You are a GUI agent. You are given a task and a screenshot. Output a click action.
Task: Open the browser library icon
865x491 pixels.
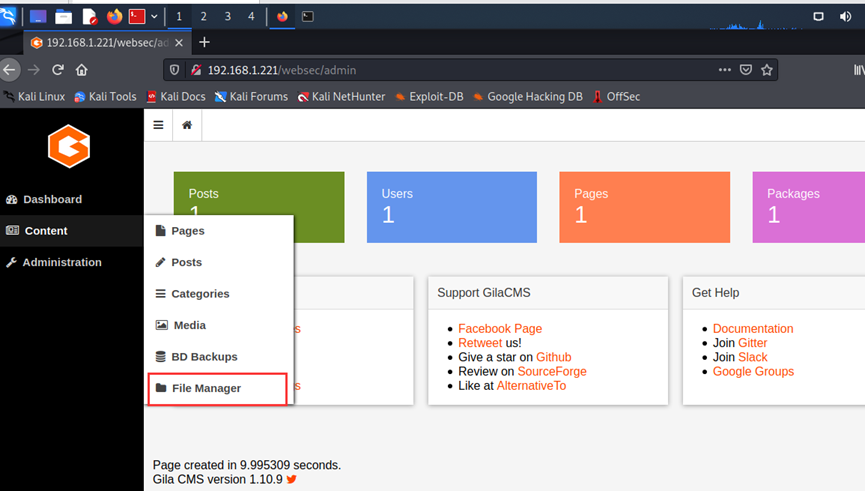[859, 70]
